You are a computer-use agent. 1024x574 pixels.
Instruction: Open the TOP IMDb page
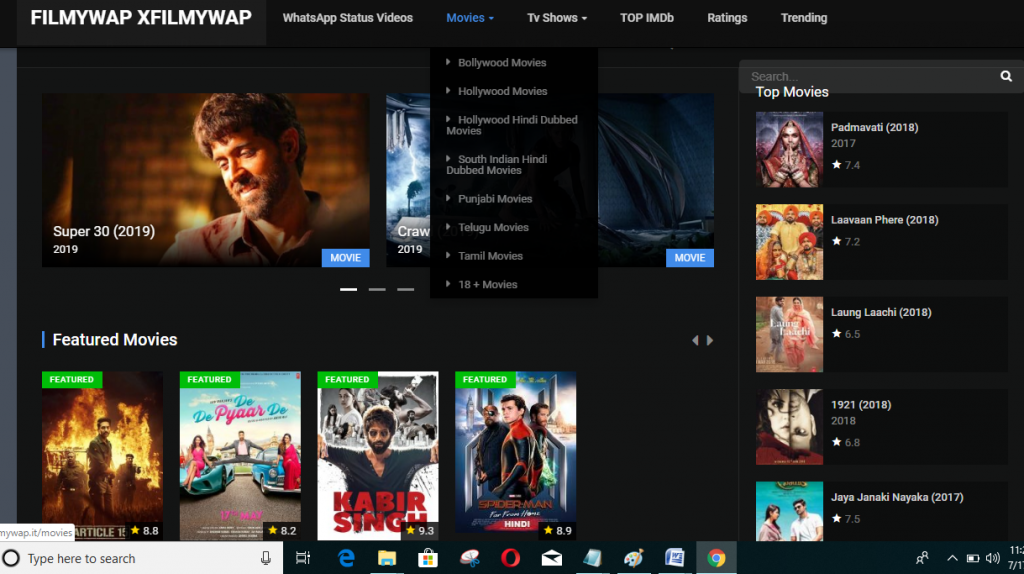coord(646,18)
